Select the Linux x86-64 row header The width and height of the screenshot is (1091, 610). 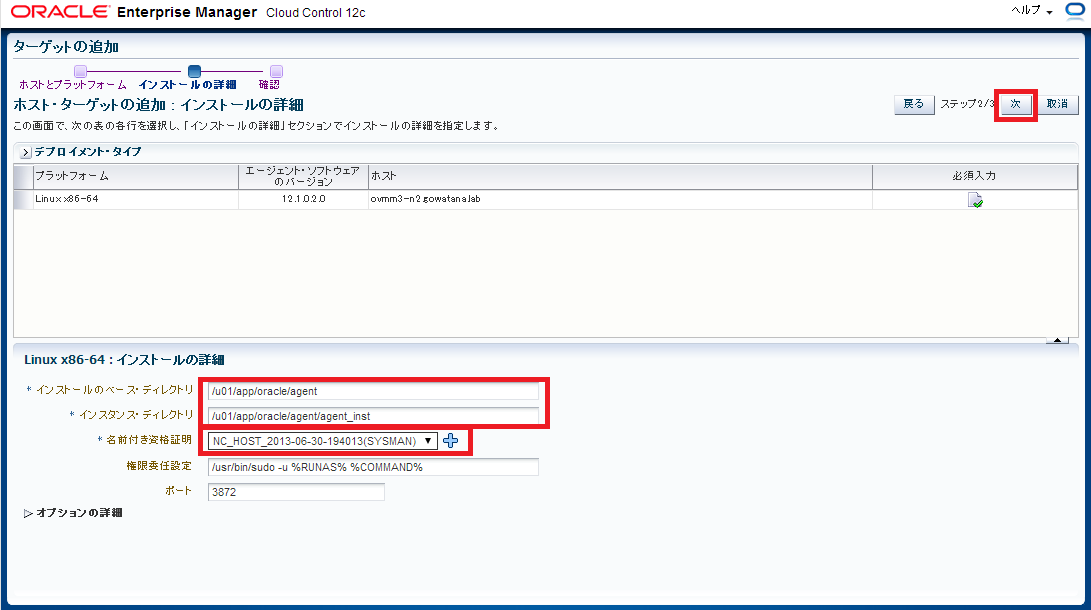point(23,199)
